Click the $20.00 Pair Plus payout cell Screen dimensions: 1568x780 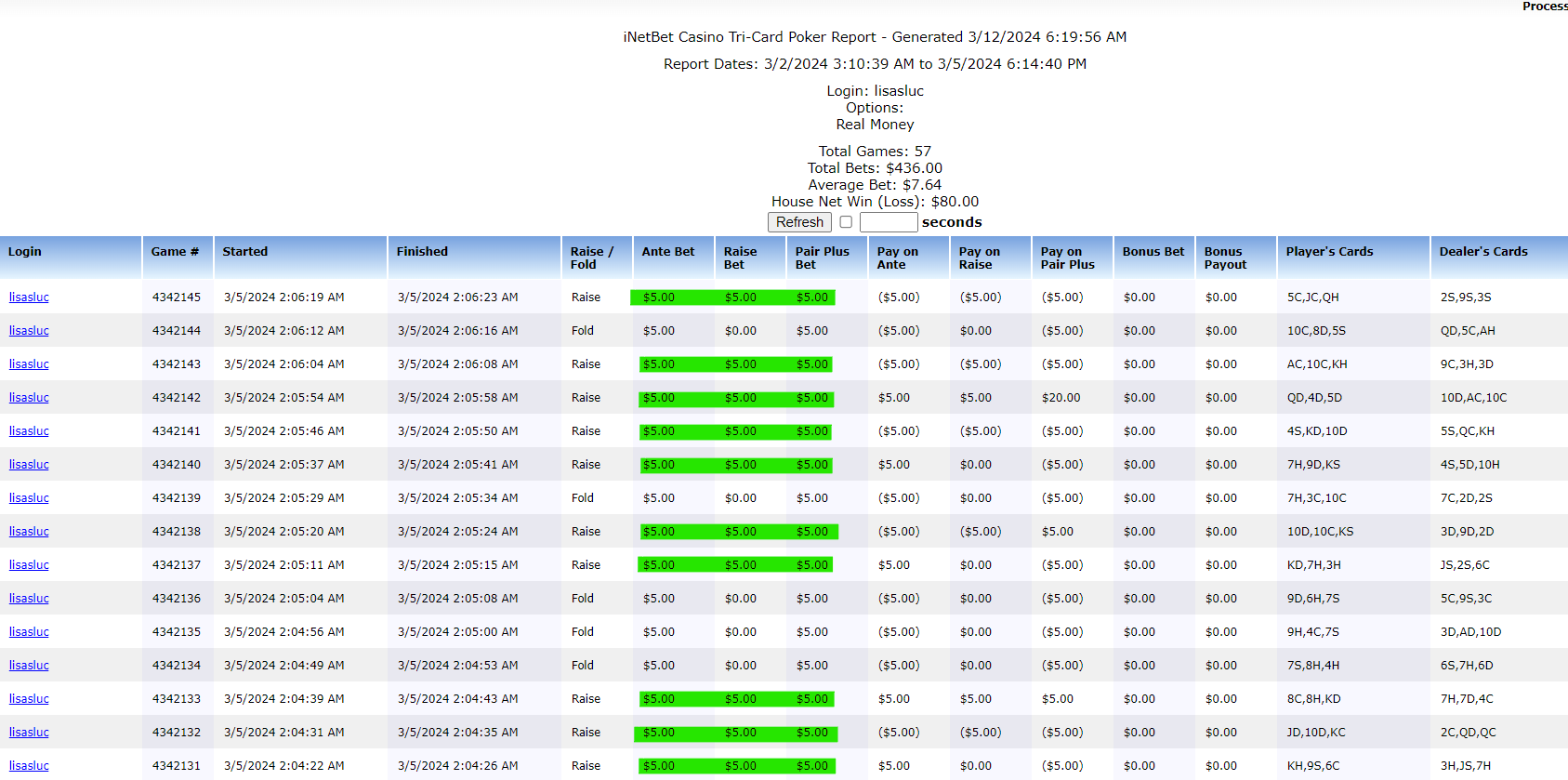pyautogui.click(x=1061, y=398)
